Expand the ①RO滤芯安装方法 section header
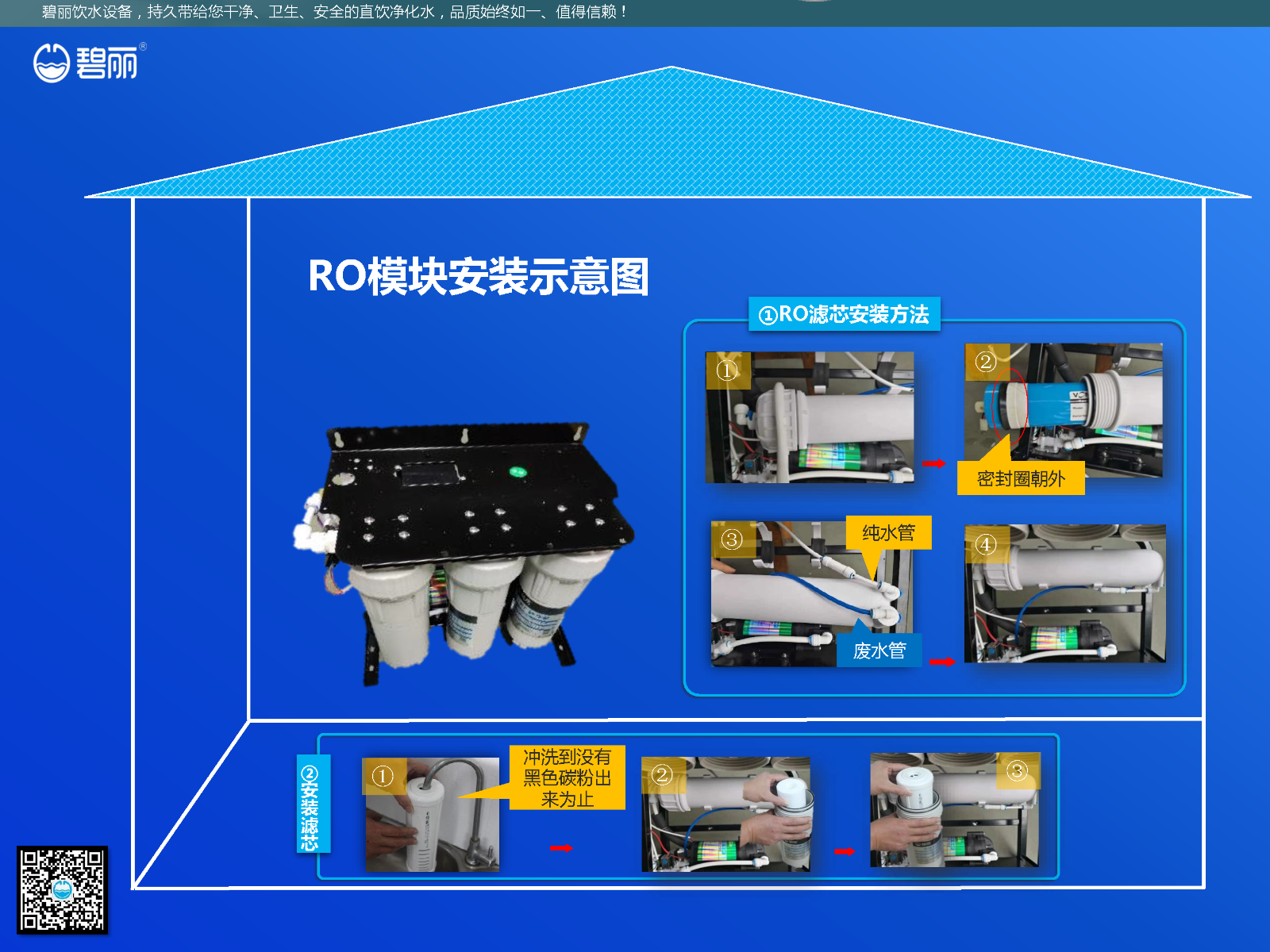This screenshot has width=1270, height=952. click(x=846, y=315)
